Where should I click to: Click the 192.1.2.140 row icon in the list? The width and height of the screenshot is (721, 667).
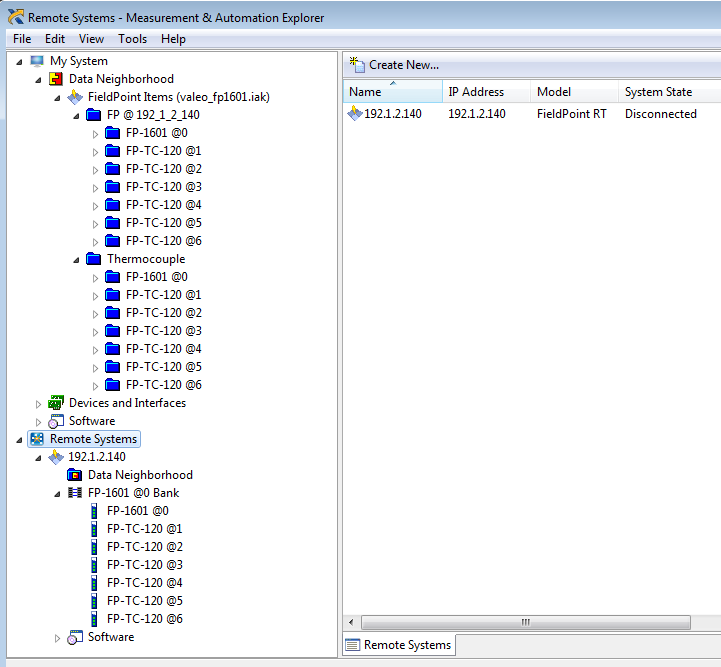(x=355, y=113)
